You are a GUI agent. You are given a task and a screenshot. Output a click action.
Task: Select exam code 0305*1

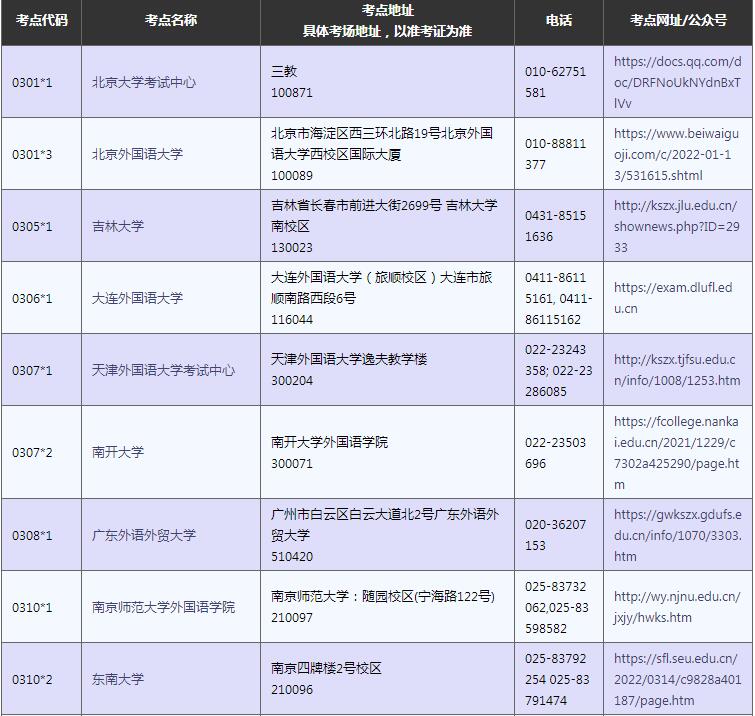[x=32, y=226]
